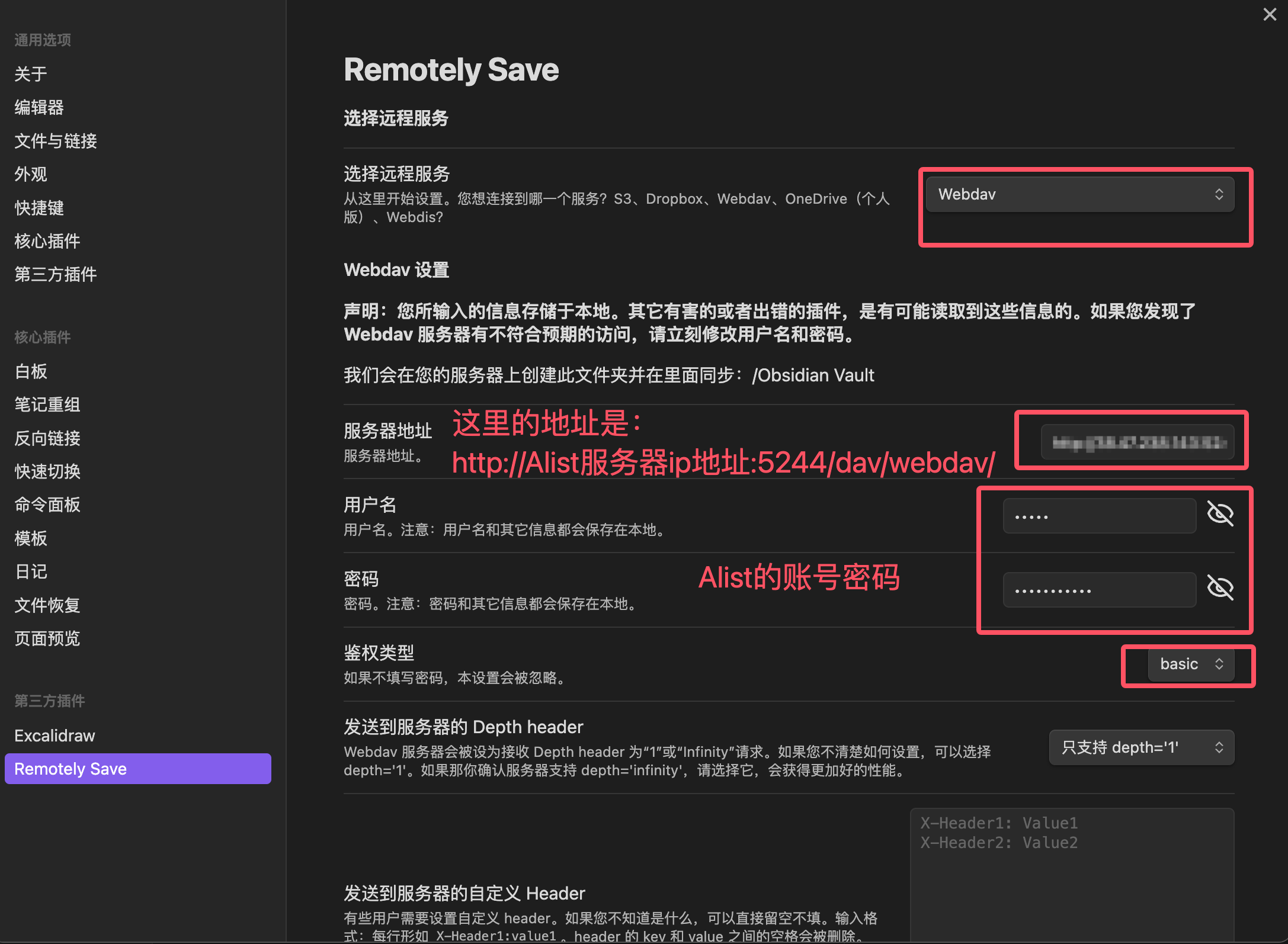Open 日记 plugin settings
The image size is (1288, 944).
(137, 571)
